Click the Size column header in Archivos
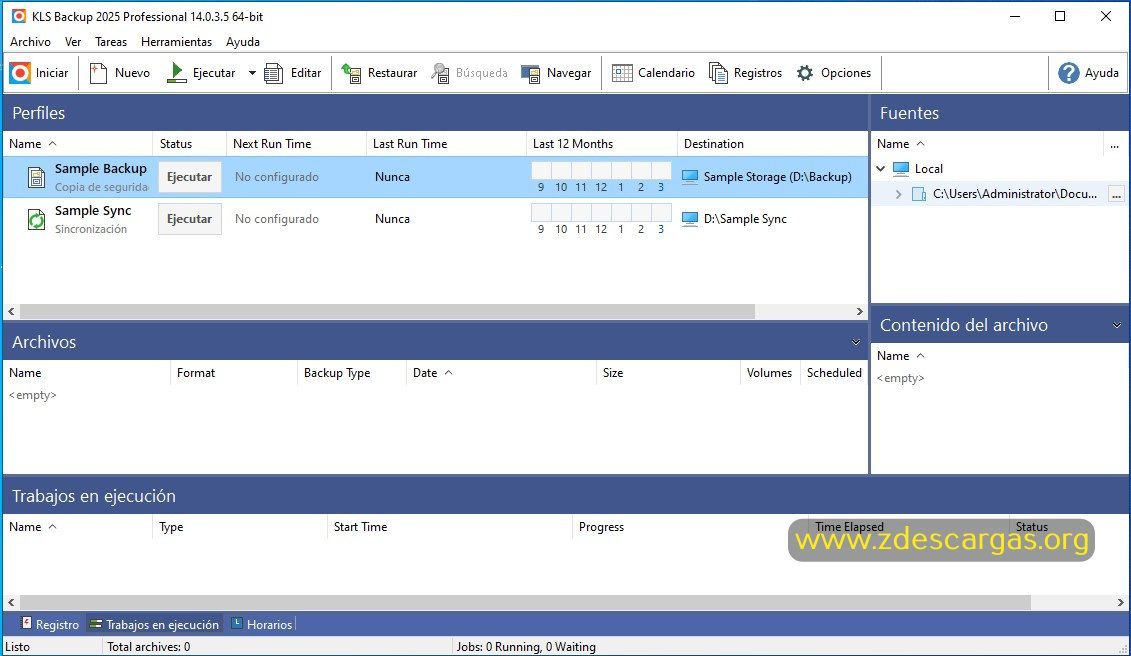Screen dimensions: 1131x656 click(668, 373)
